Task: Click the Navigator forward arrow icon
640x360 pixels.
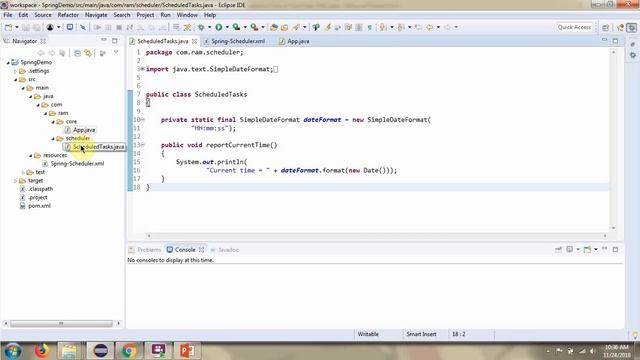Action: [51, 53]
